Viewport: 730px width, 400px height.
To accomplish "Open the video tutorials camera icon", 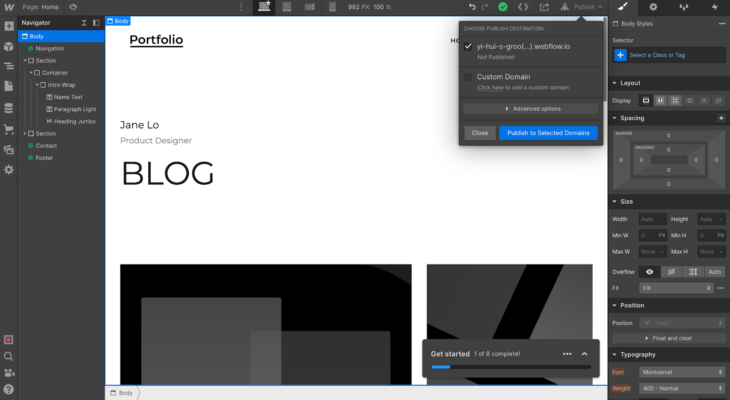I will coord(8,373).
